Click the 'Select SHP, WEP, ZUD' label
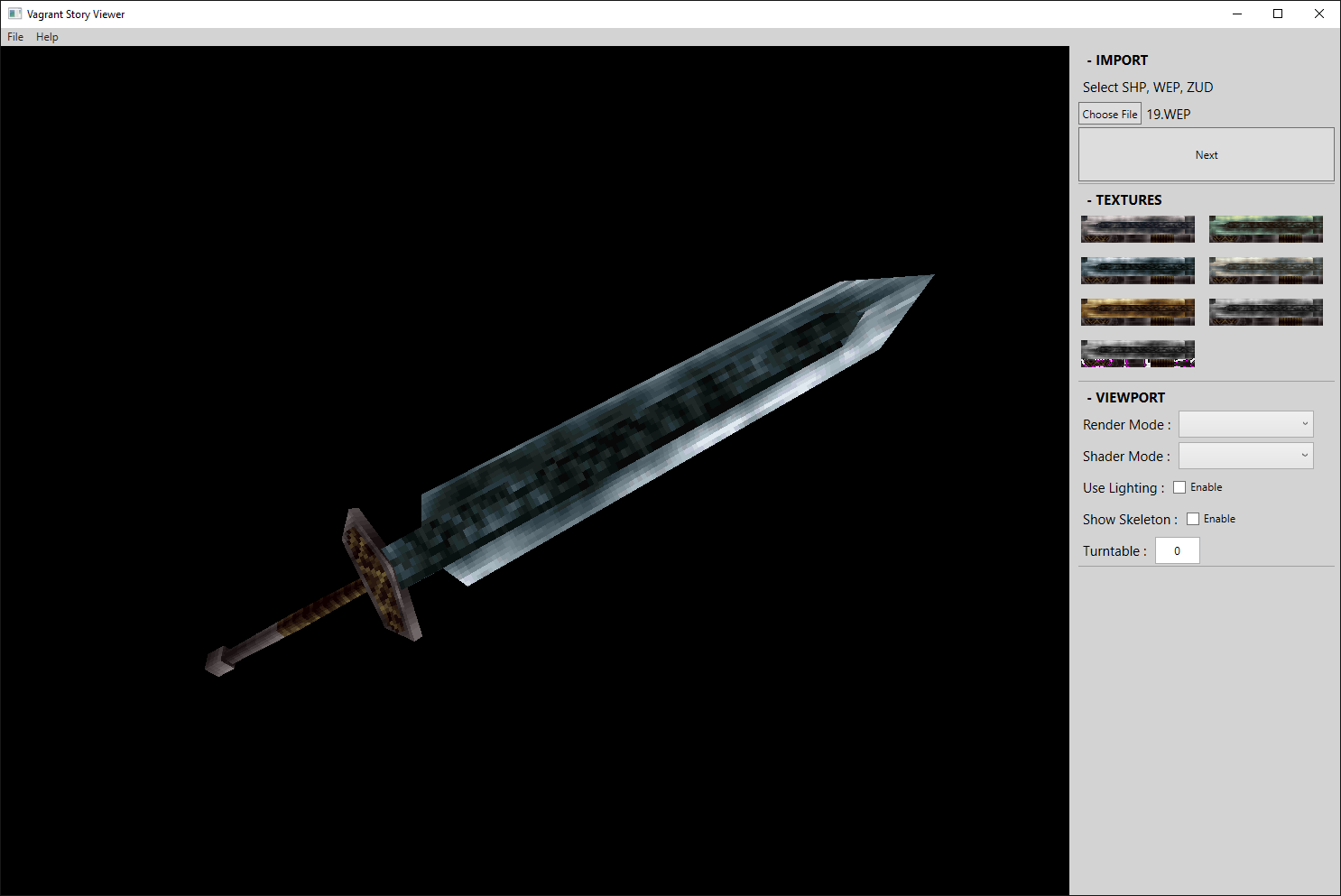Image resolution: width=1341 pixels, height=896 pixels. (x=1148, y=88)
